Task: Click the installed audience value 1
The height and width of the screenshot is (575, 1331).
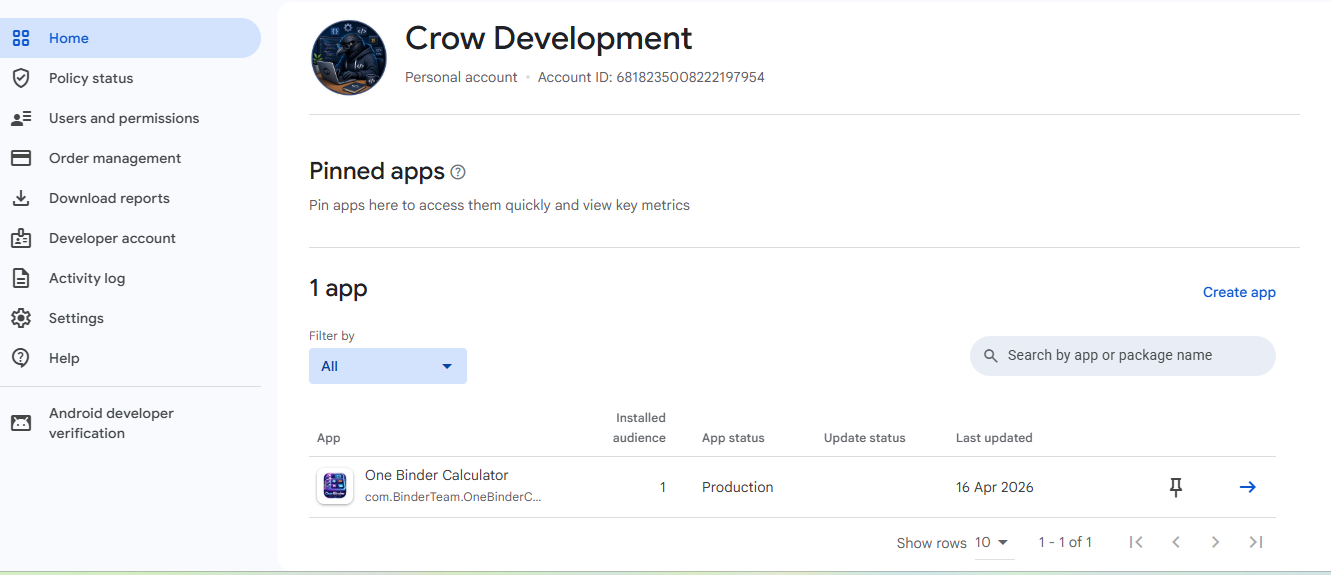Action: (662, 487)
